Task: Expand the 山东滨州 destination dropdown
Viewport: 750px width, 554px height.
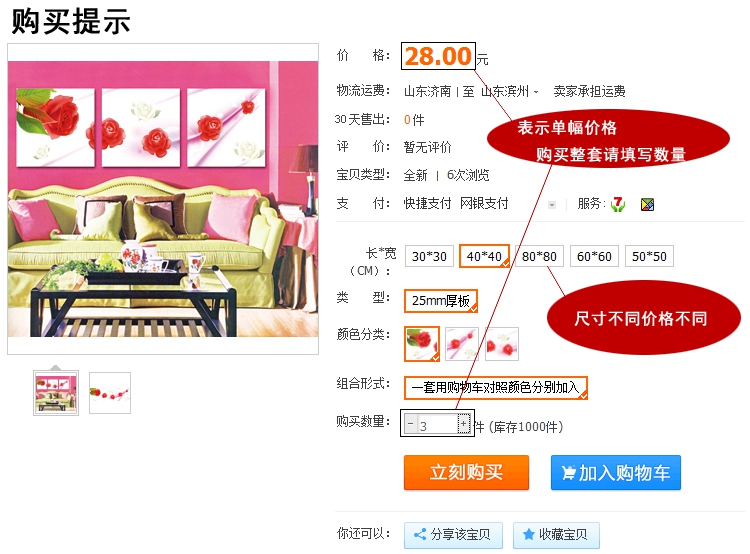Action: tap(536, 91)
